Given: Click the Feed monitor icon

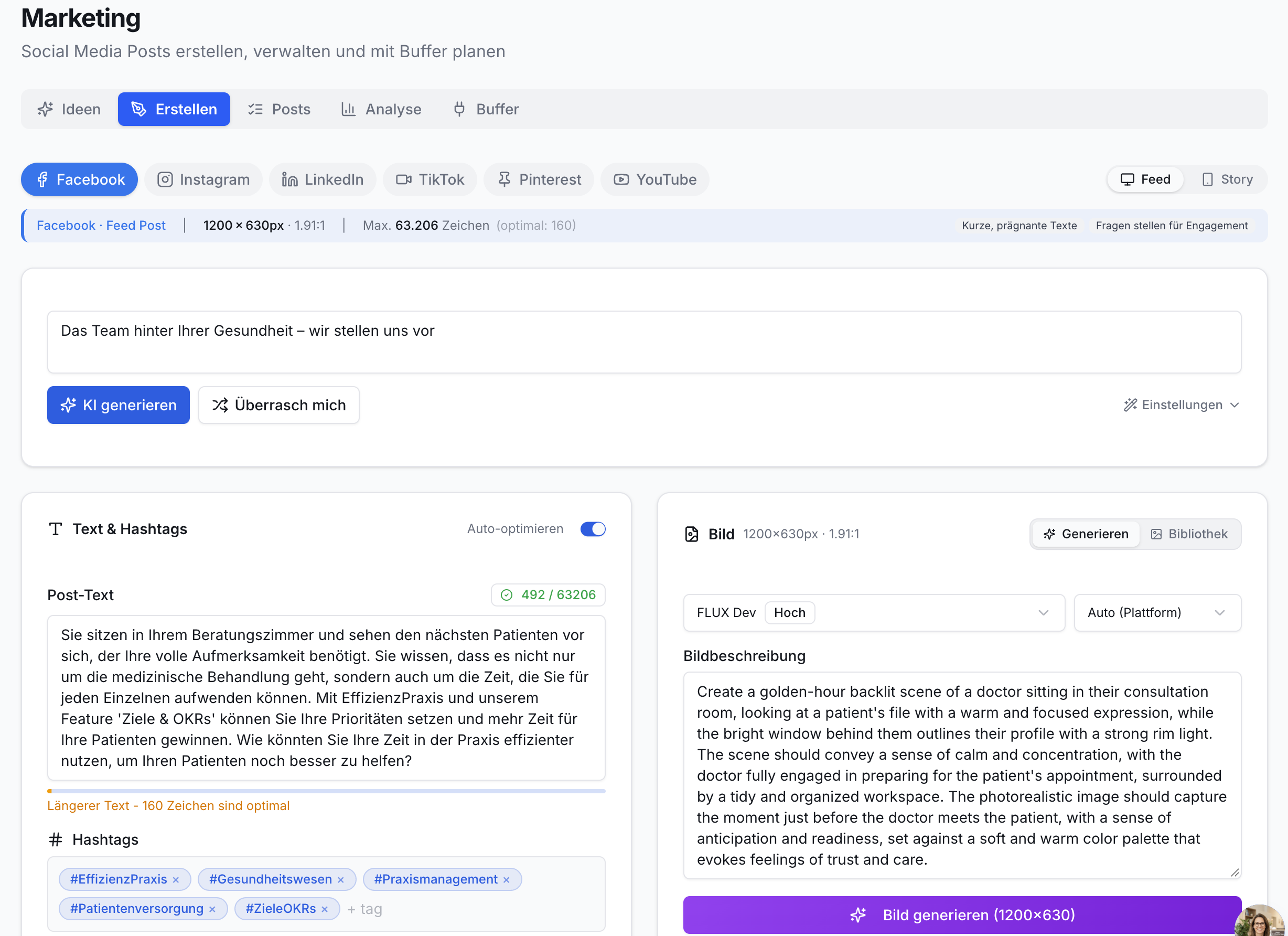Looking at the screenshot, I should (1128, 179).
